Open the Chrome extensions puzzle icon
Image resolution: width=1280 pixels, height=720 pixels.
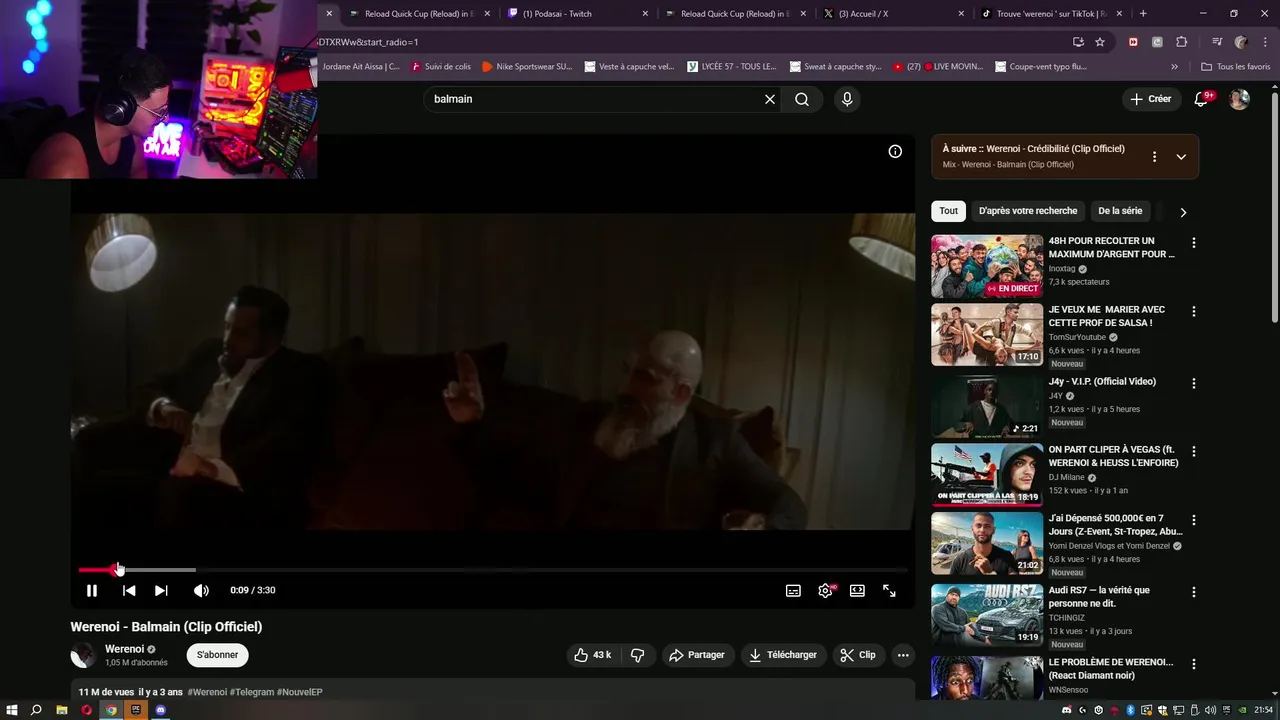pyautogui.click(x=1181, y=42)
